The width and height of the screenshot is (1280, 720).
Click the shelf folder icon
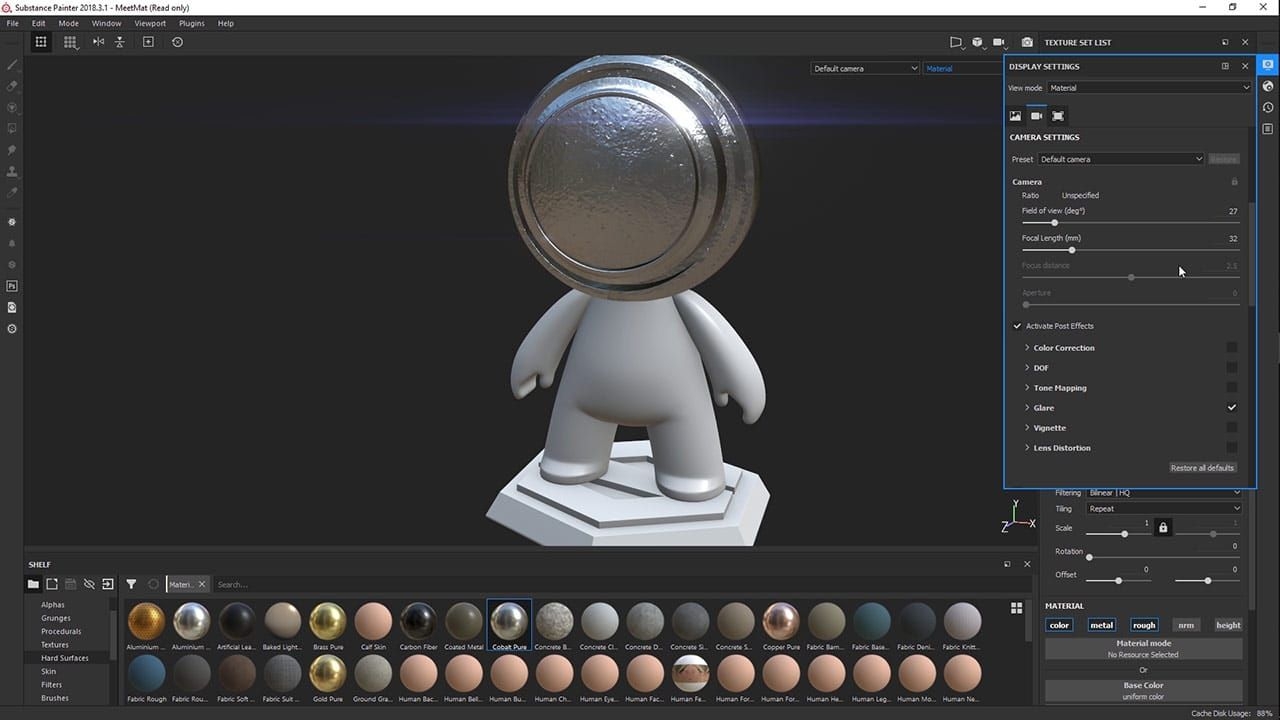coord(33,584)
